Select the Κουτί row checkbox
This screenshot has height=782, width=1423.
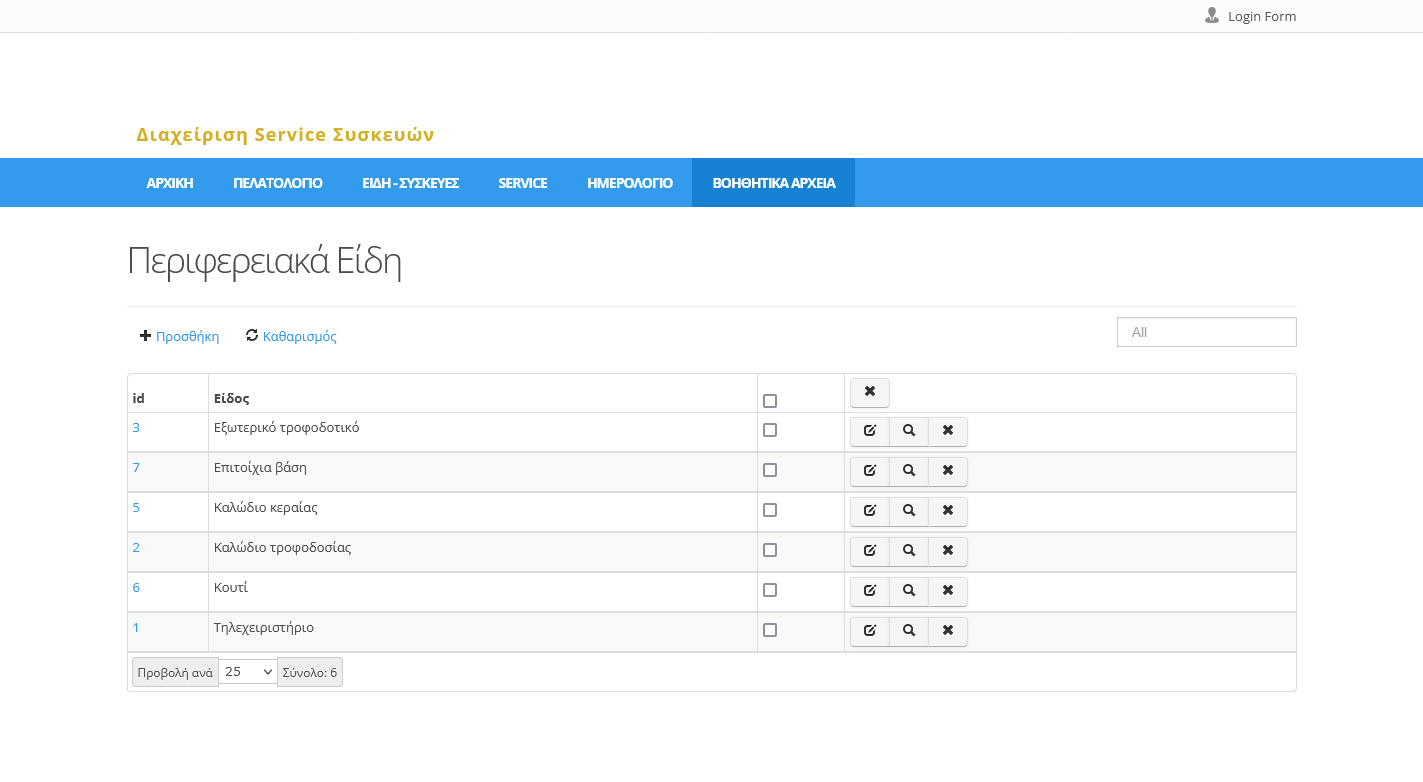(x=769, y=590)
